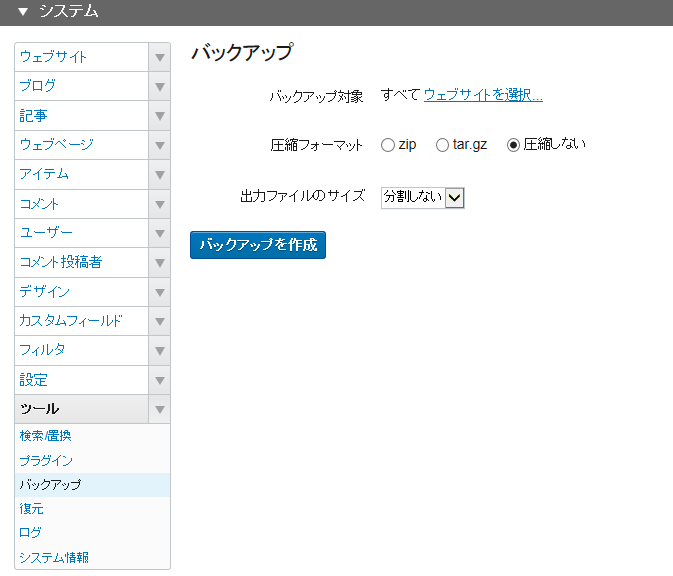This screenshot has width=673, height=576.
Task: Click the システム header title
Action: tap(69, 12)
